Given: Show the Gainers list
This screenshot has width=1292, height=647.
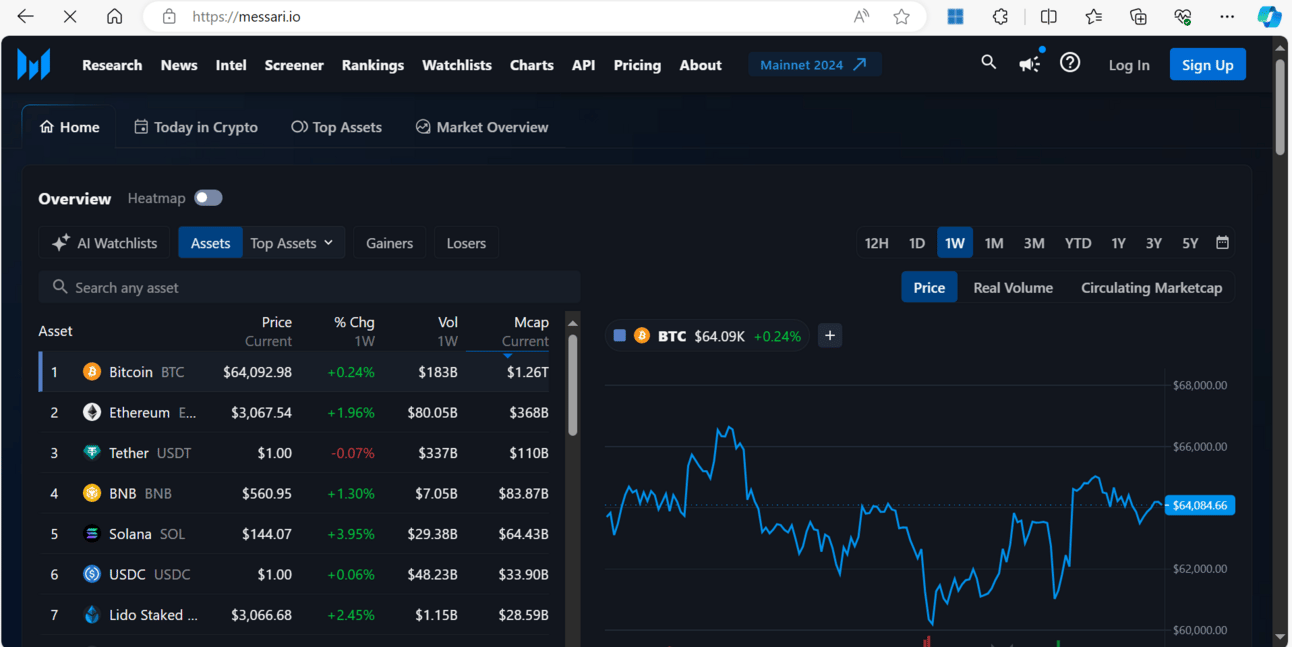Looking at the screenshot, I should point(389,243).
